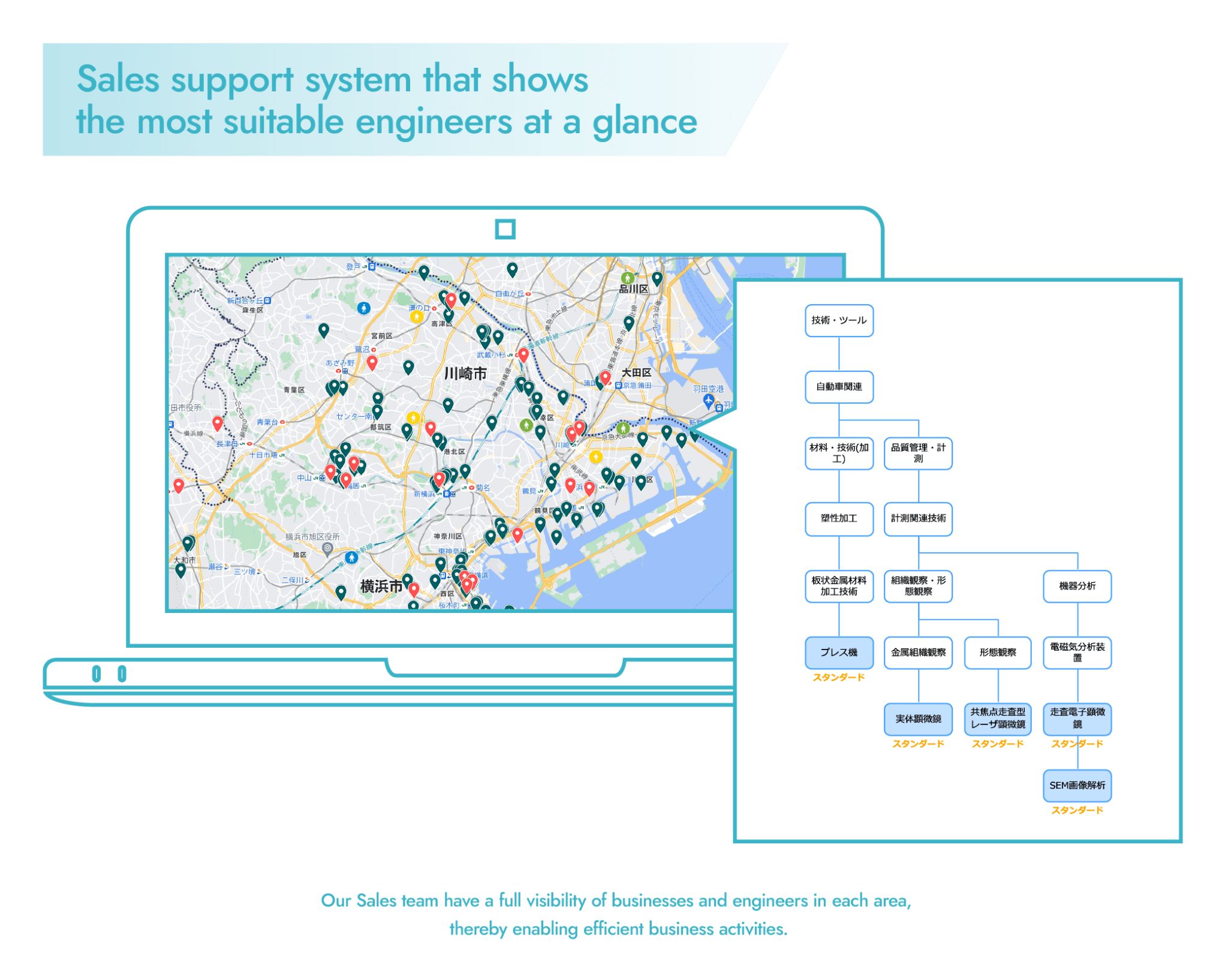Click the 麻生区 ward label

click(x=252, y=310)
